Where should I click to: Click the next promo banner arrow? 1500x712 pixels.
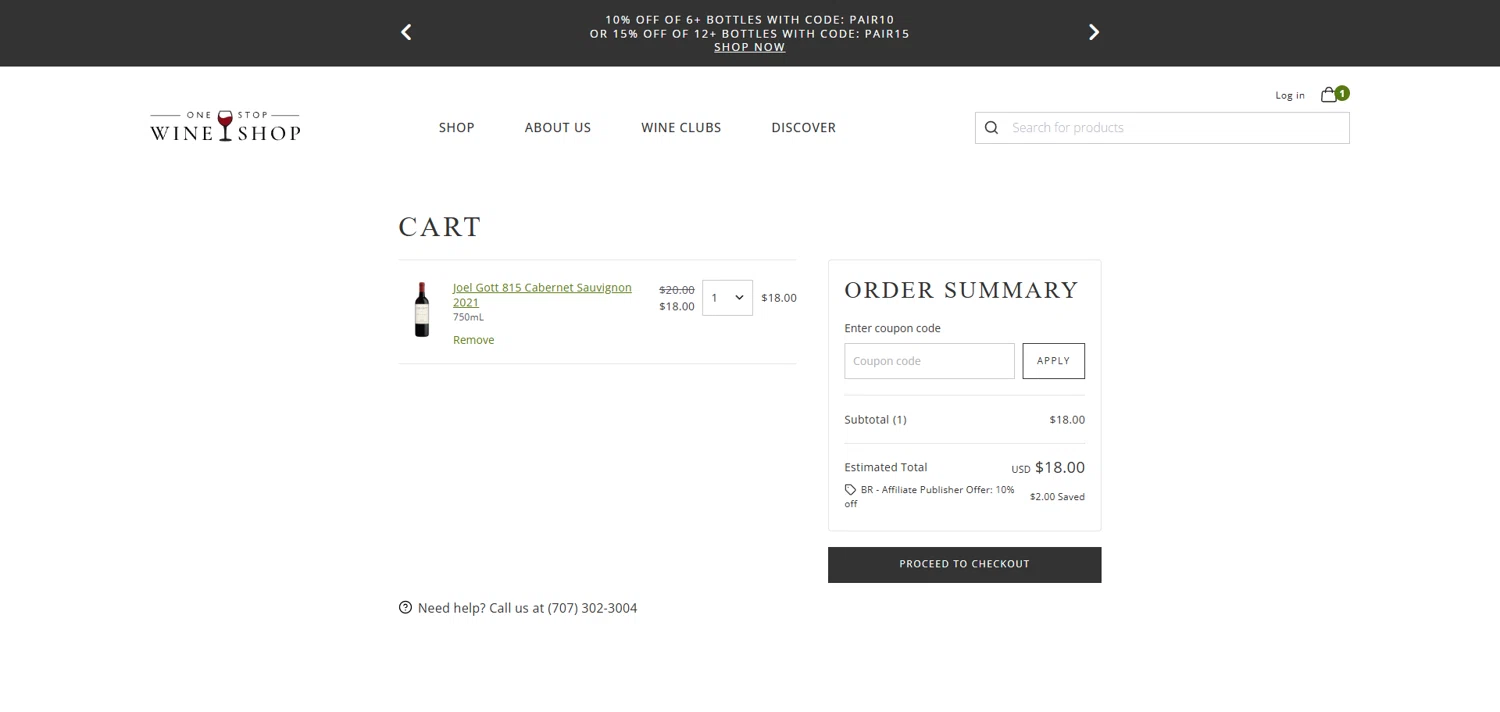pyautogui.click(x=1093, y=32)
